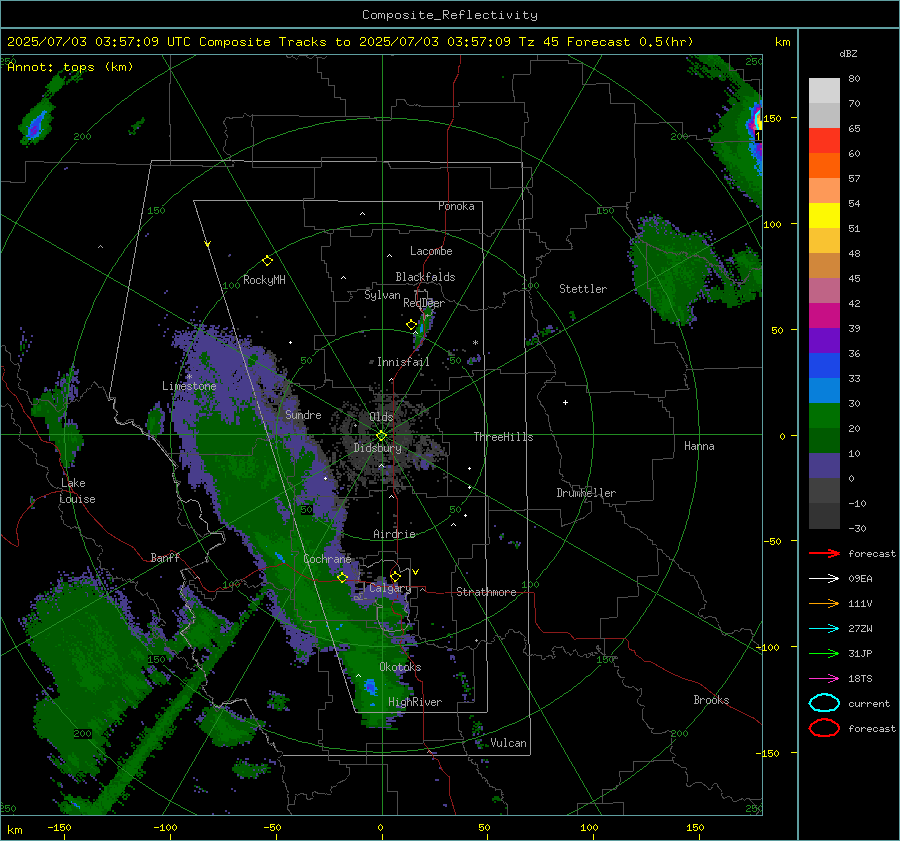Select the red 65-60 dBZ swatch
Image resolution: width=900 pixels, height=841 pixels.
(824, 140)
